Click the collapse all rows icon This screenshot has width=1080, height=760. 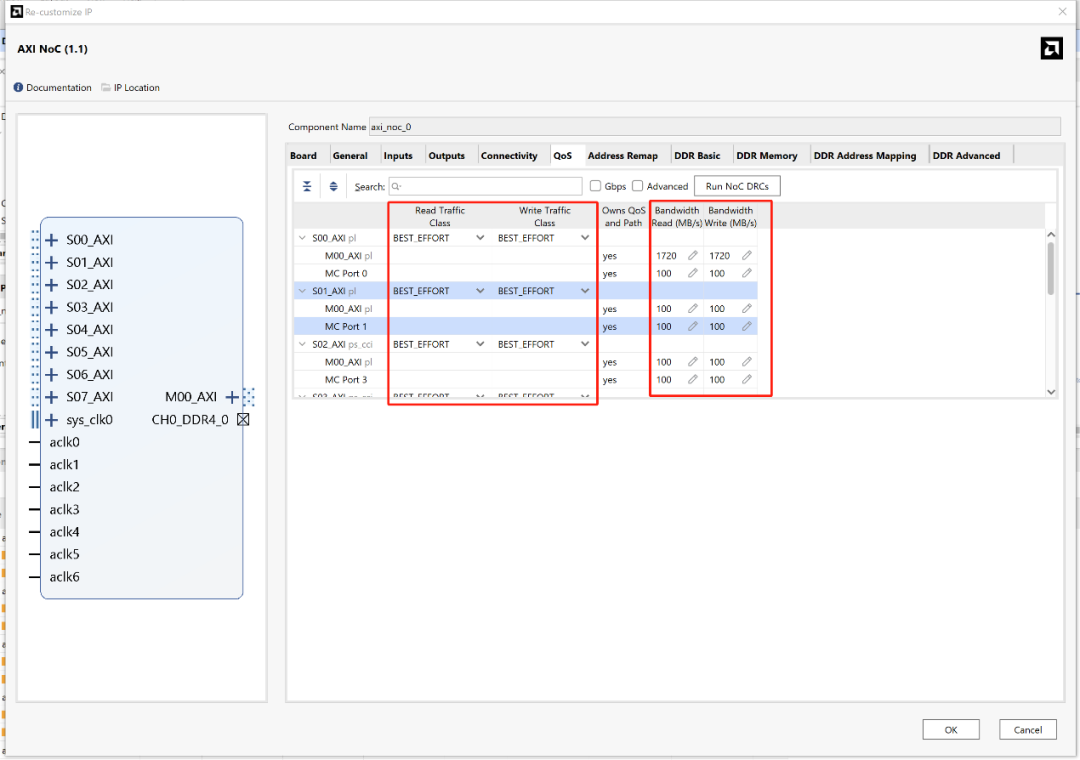tap(307, 186)
